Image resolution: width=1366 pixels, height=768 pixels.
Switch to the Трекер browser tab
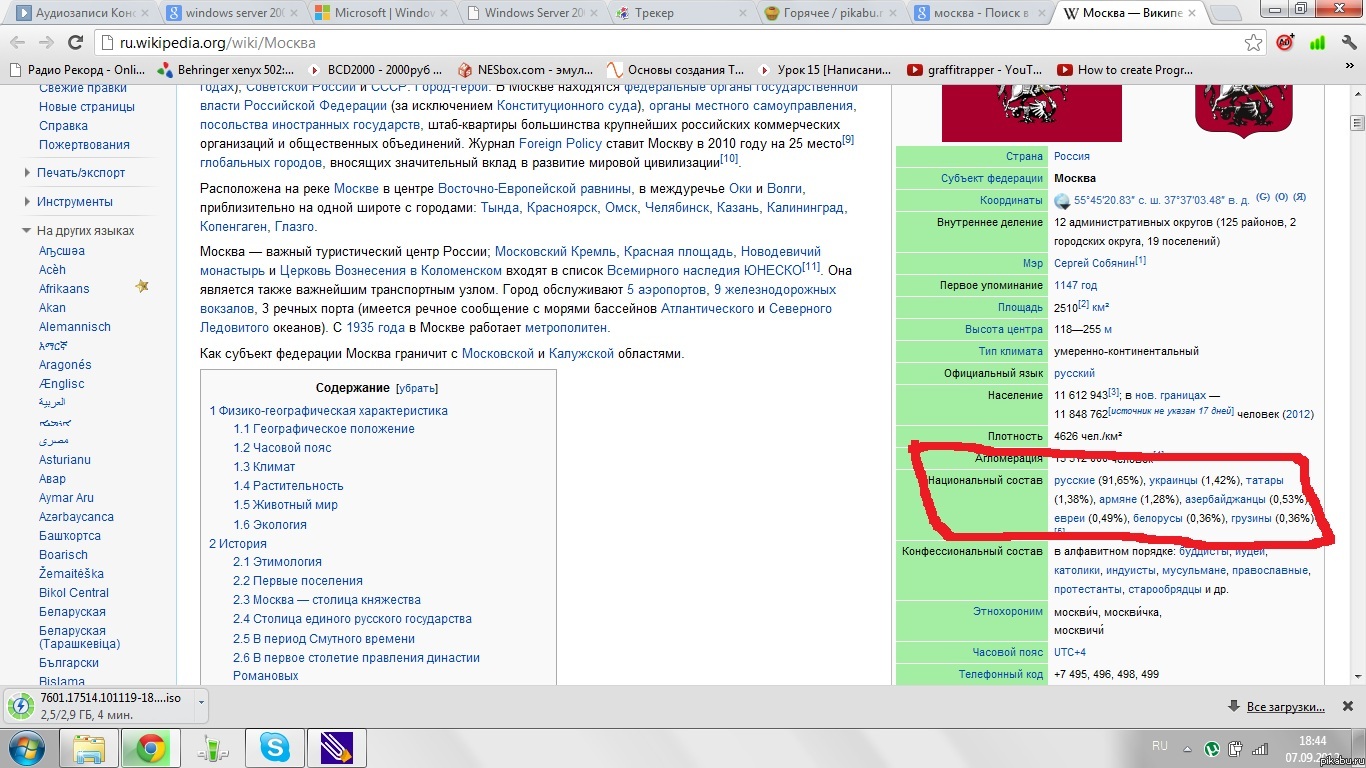(681, 13)
